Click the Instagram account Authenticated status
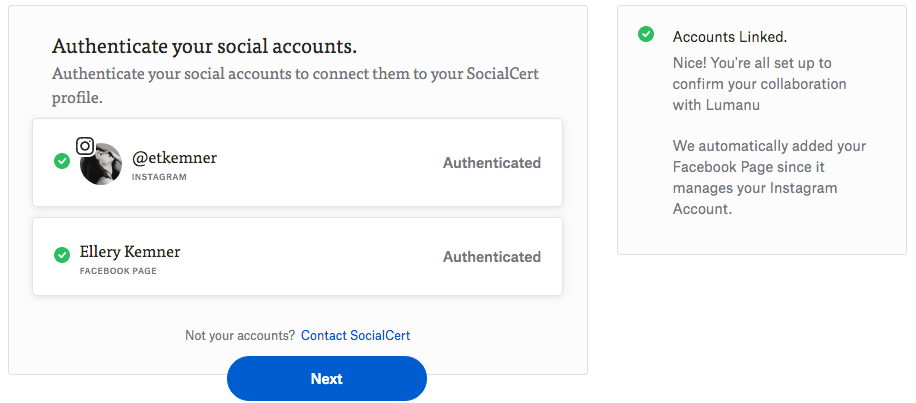 pyautogui.click(x=492, y=162)
